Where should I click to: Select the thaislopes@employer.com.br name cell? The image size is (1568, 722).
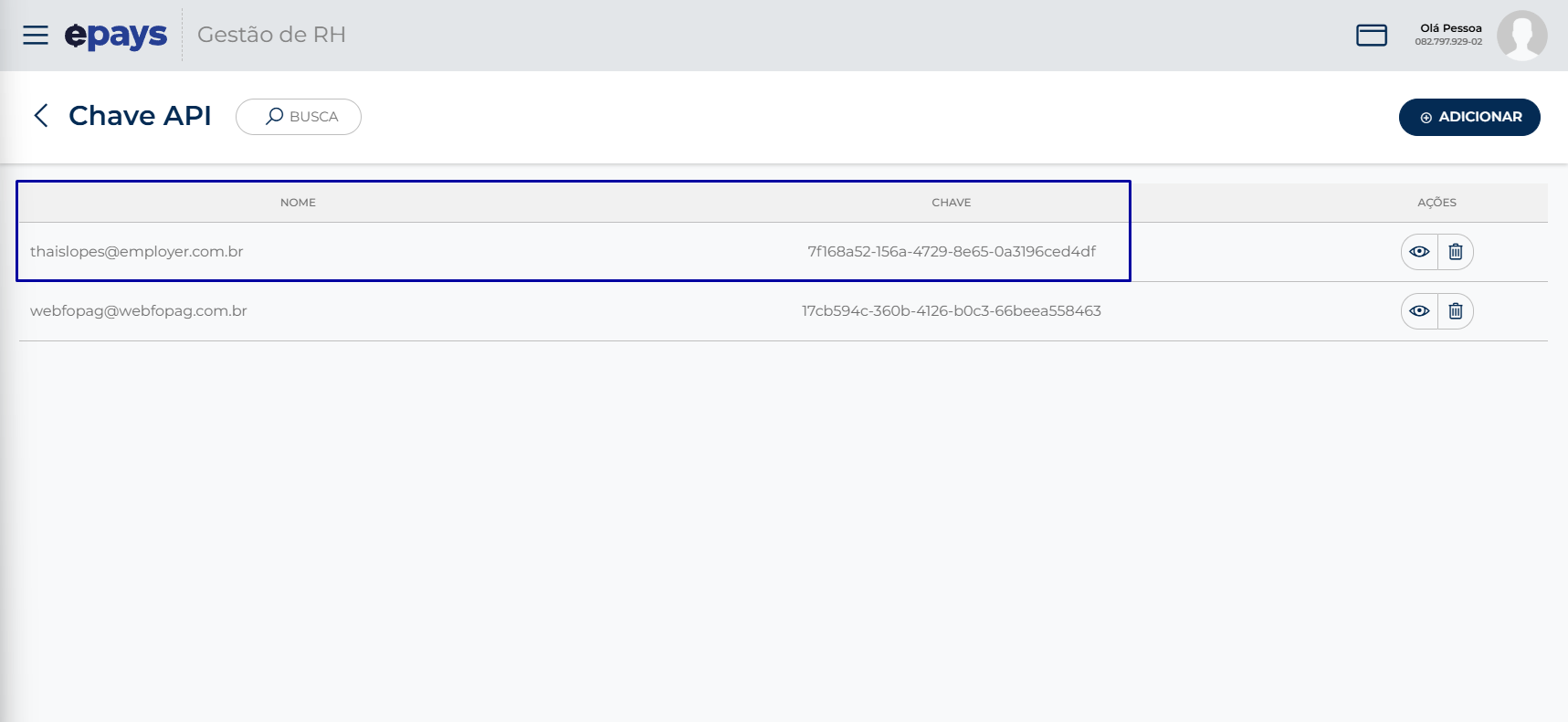[x=137, y=252]
